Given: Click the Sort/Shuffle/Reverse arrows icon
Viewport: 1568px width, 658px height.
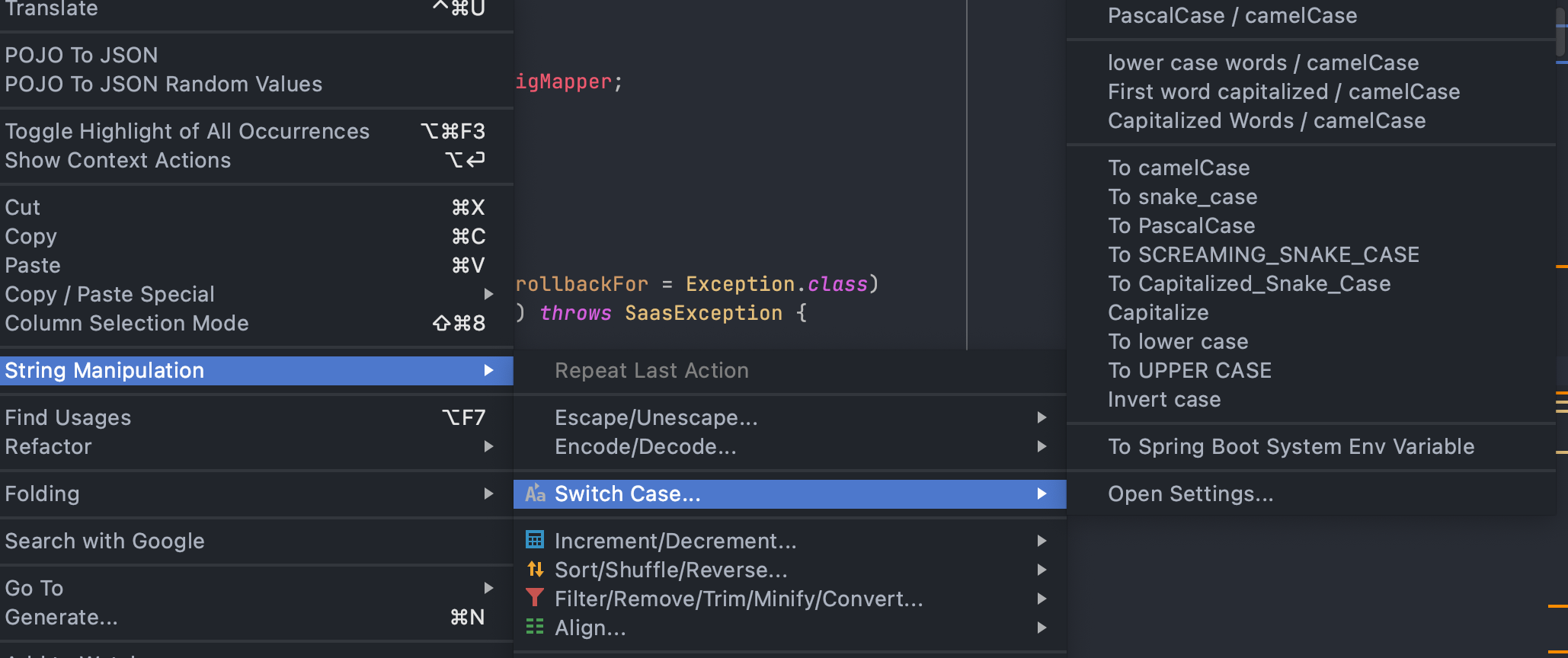Looking at the screenshot, I should (535, 569).
